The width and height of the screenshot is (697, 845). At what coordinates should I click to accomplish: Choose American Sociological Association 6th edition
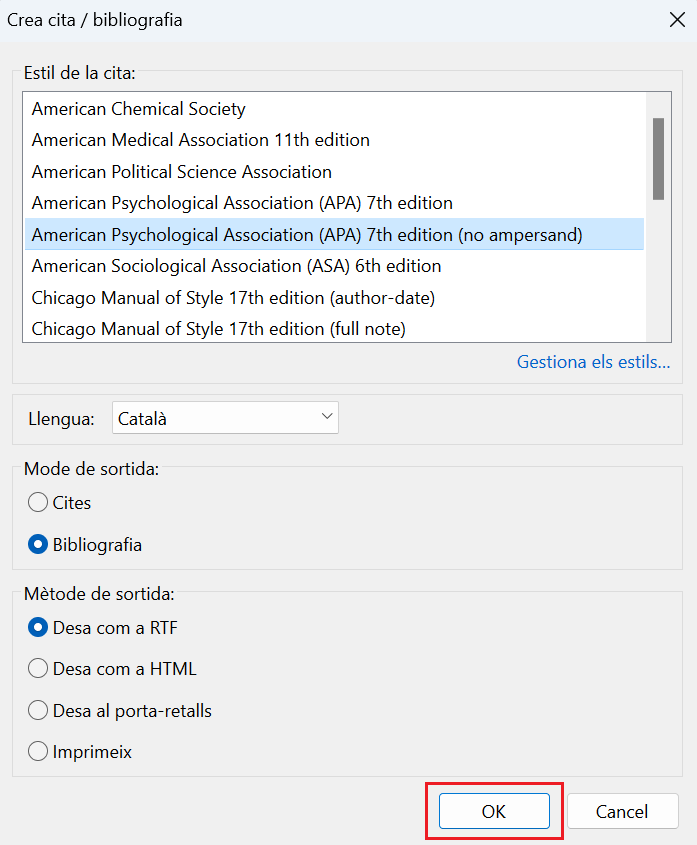click(334, 266)
